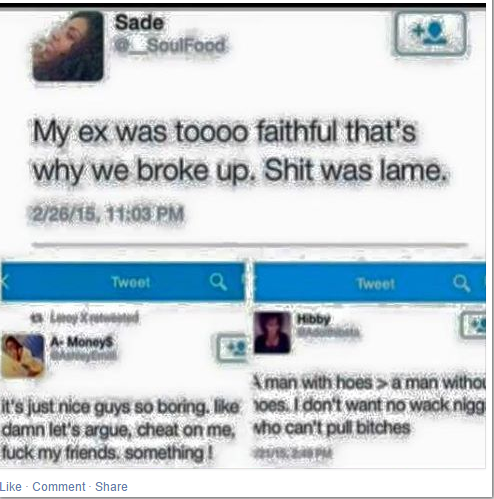The image size is (494, 499).
Task: Click the Share link below the image
Action: click(x=111, y=487)
